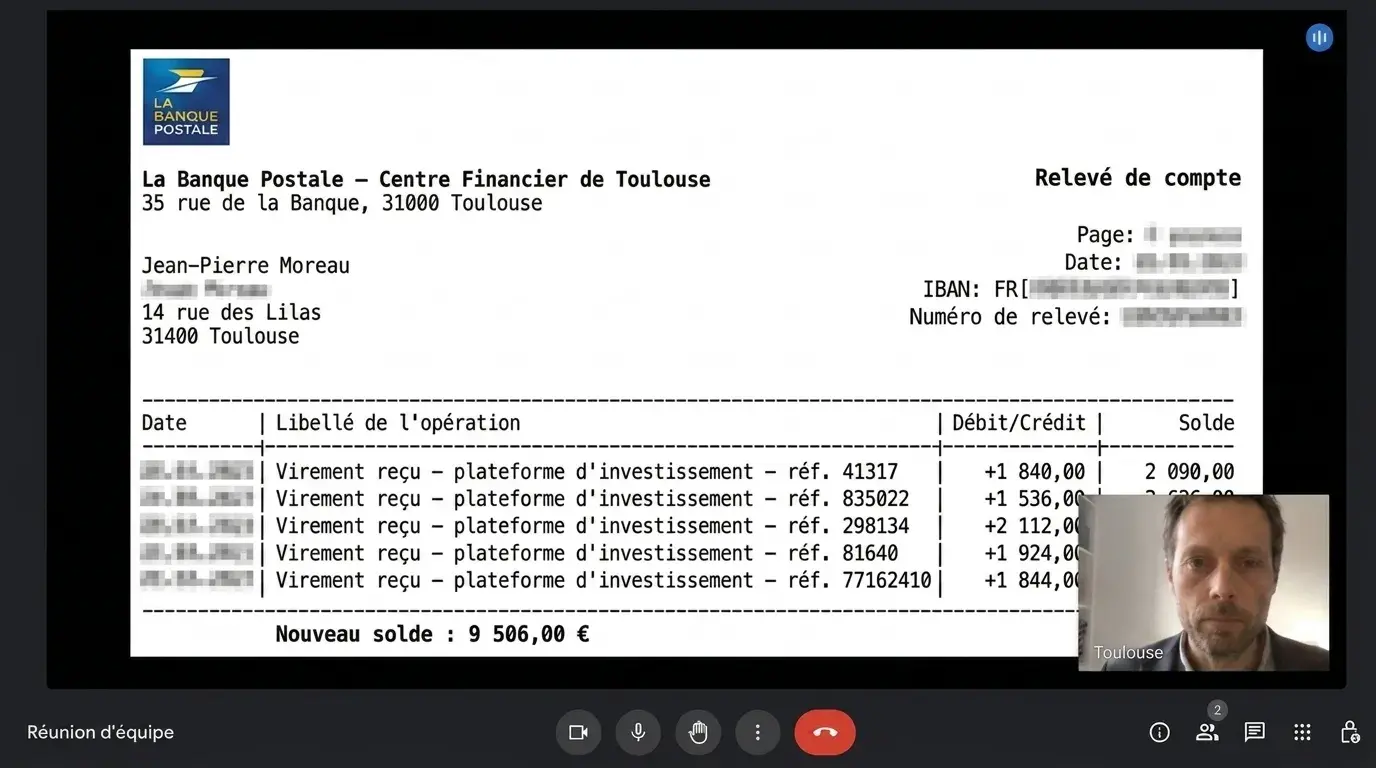
Task: Click the Page label on the statement
Action: click(1105, 236)
